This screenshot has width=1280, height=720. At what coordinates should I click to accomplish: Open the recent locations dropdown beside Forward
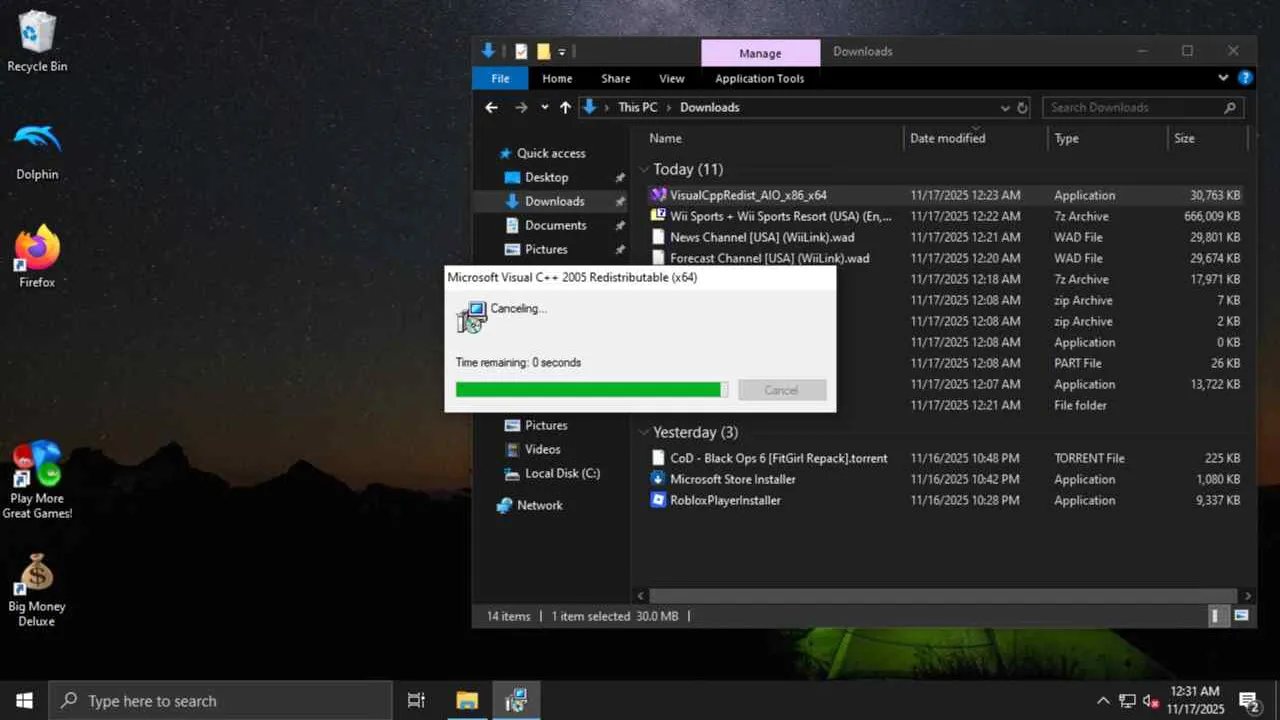[544, 108]
